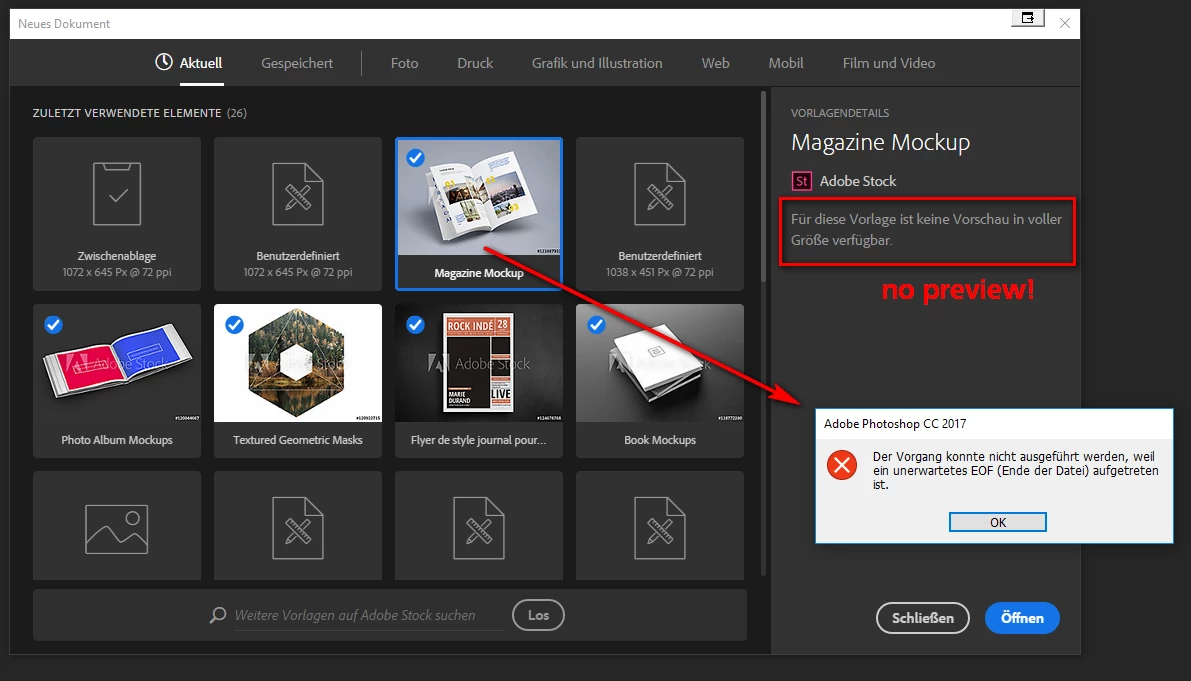
Task: Click the red error icon in the dialog
Action: 842,465
